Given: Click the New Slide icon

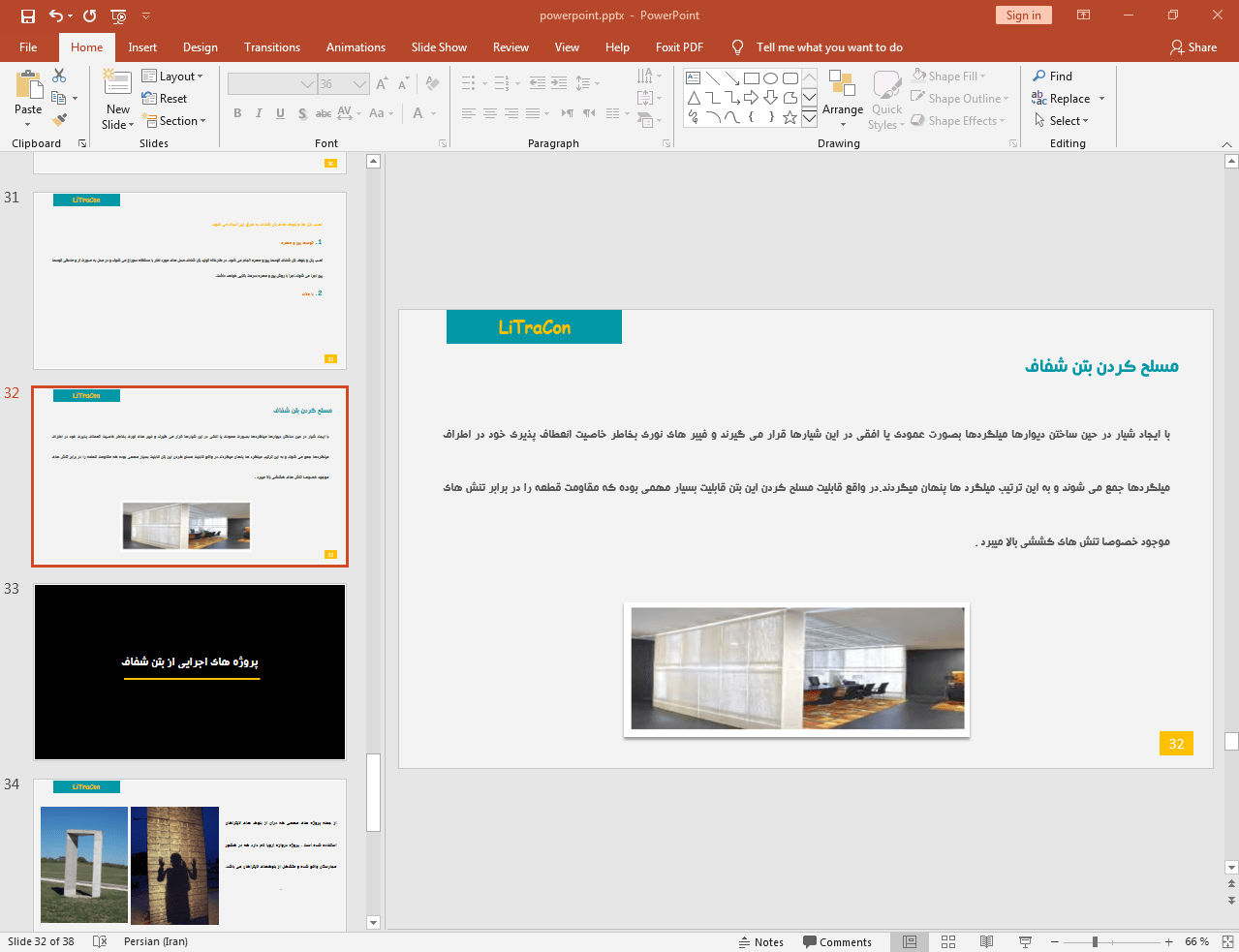Looking at the screenshot, I should [117, 83].
